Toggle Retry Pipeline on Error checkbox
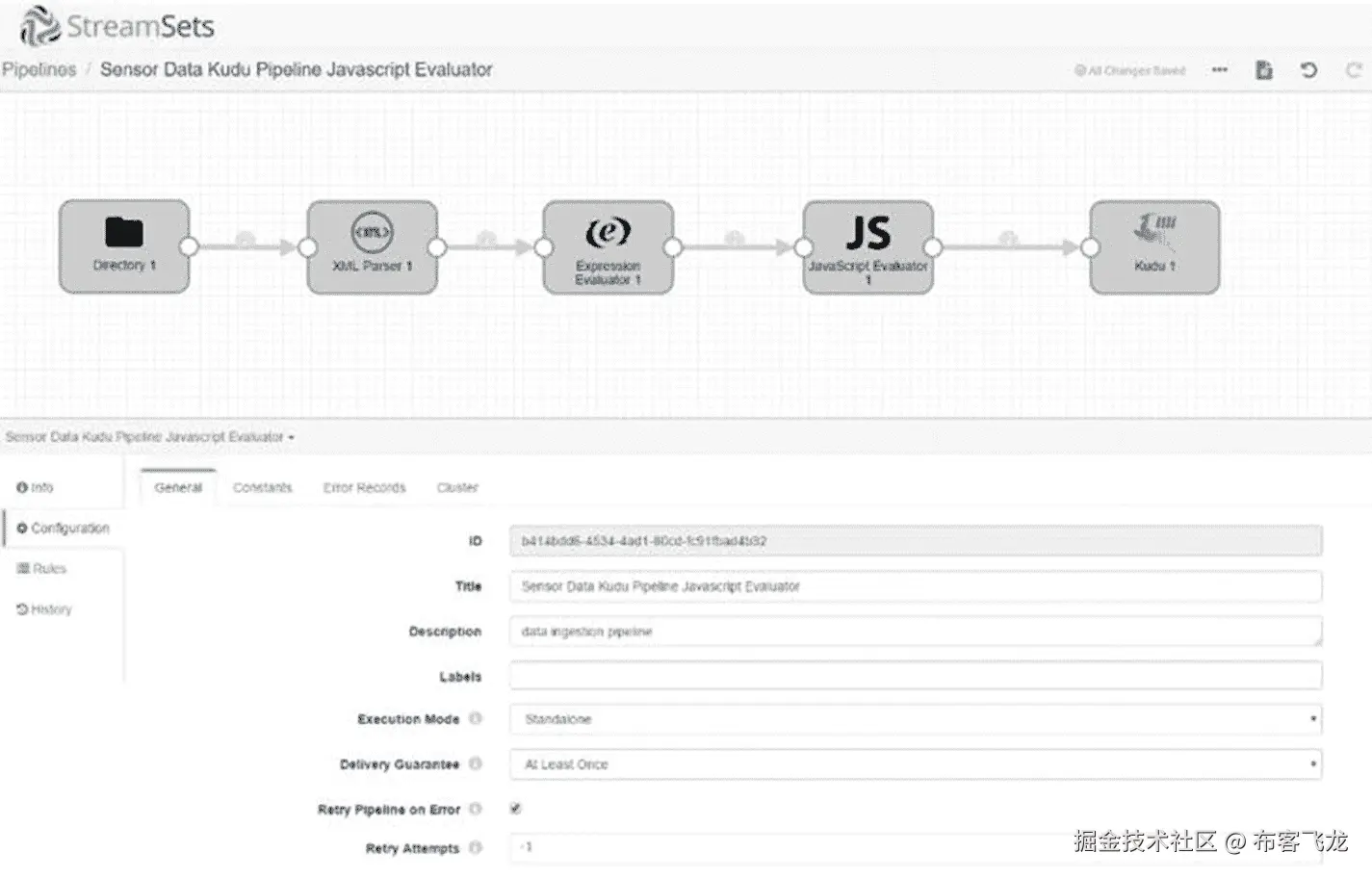 click(515, 809)
